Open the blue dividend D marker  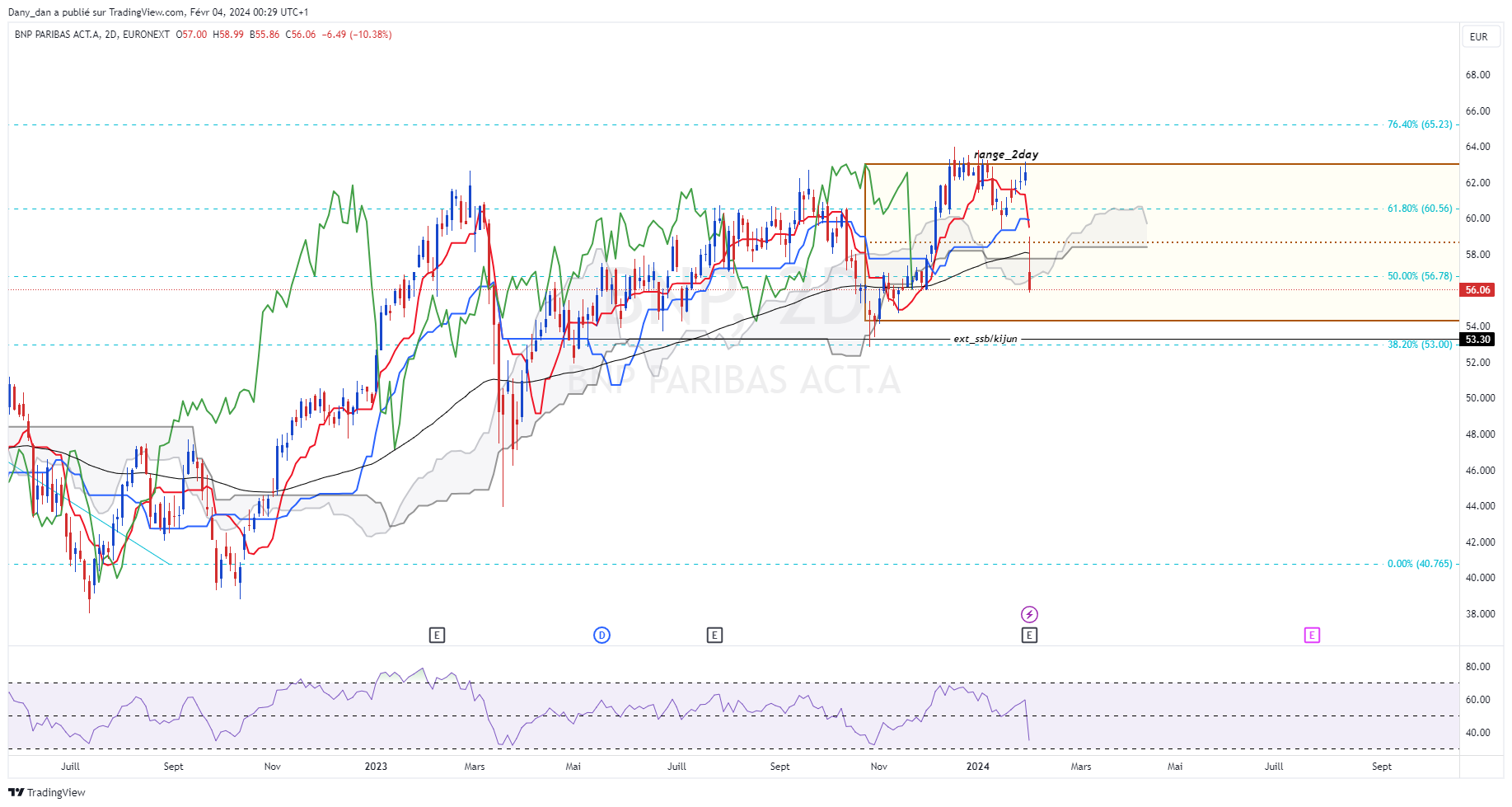tap(602, 635)
